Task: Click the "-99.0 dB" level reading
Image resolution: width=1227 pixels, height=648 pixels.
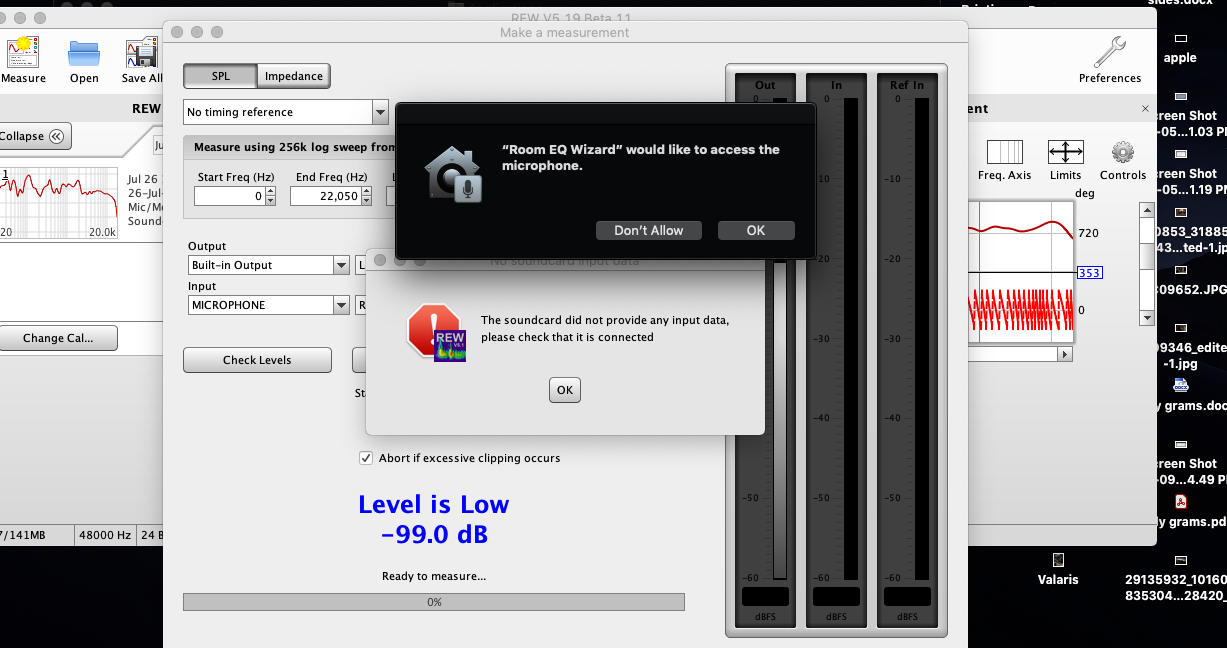Action: [x=434, y=534]
